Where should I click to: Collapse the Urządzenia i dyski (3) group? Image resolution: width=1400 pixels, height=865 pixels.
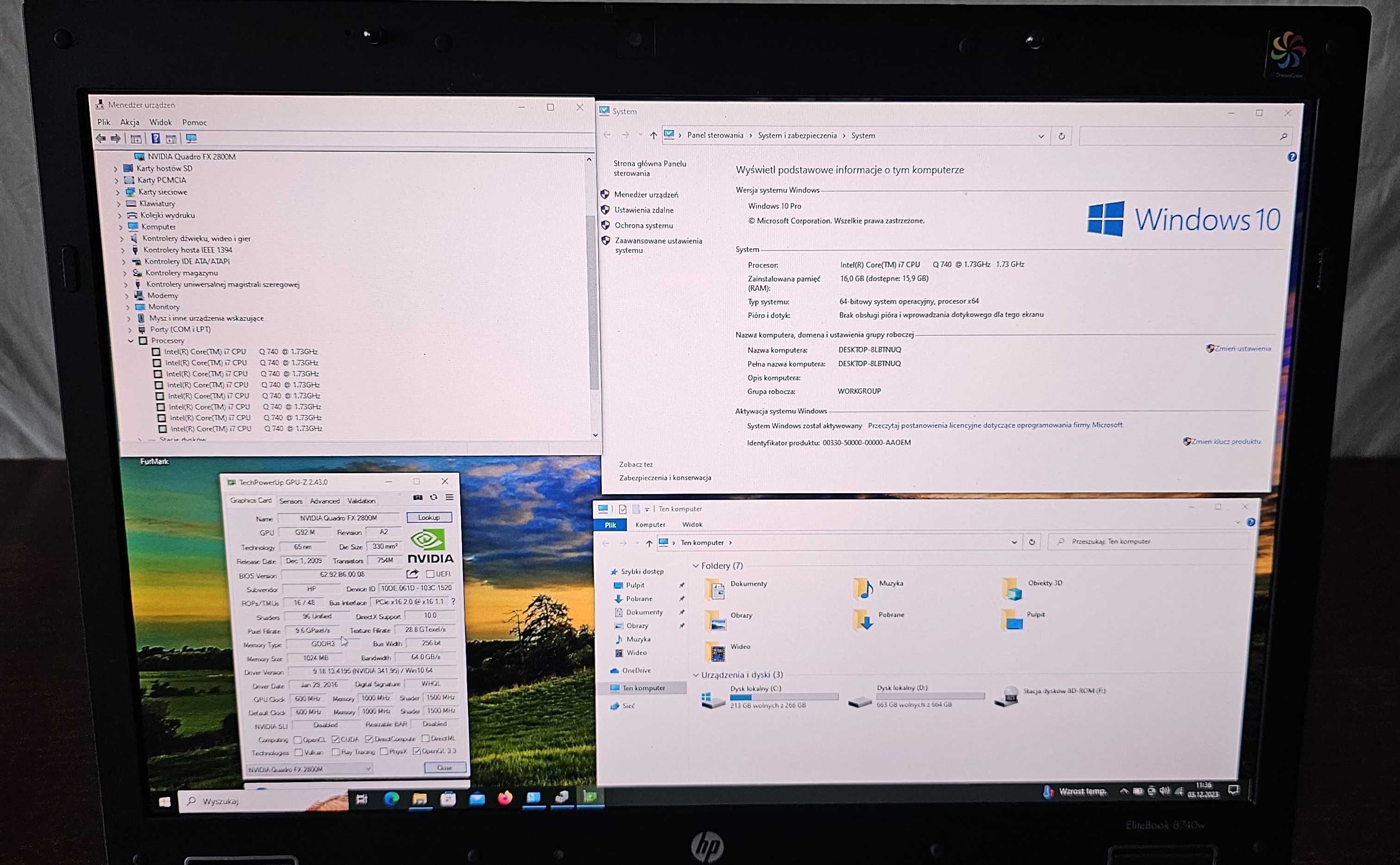[696, 675]
